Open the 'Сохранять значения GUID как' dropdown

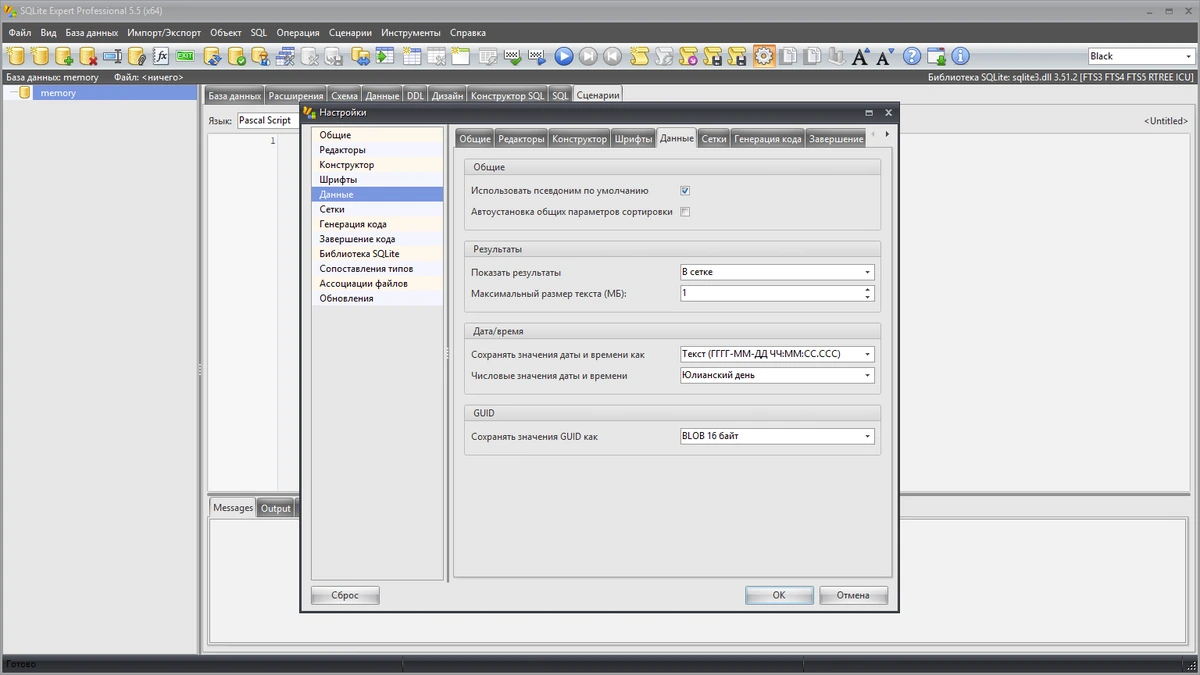[x=776, y=436]
